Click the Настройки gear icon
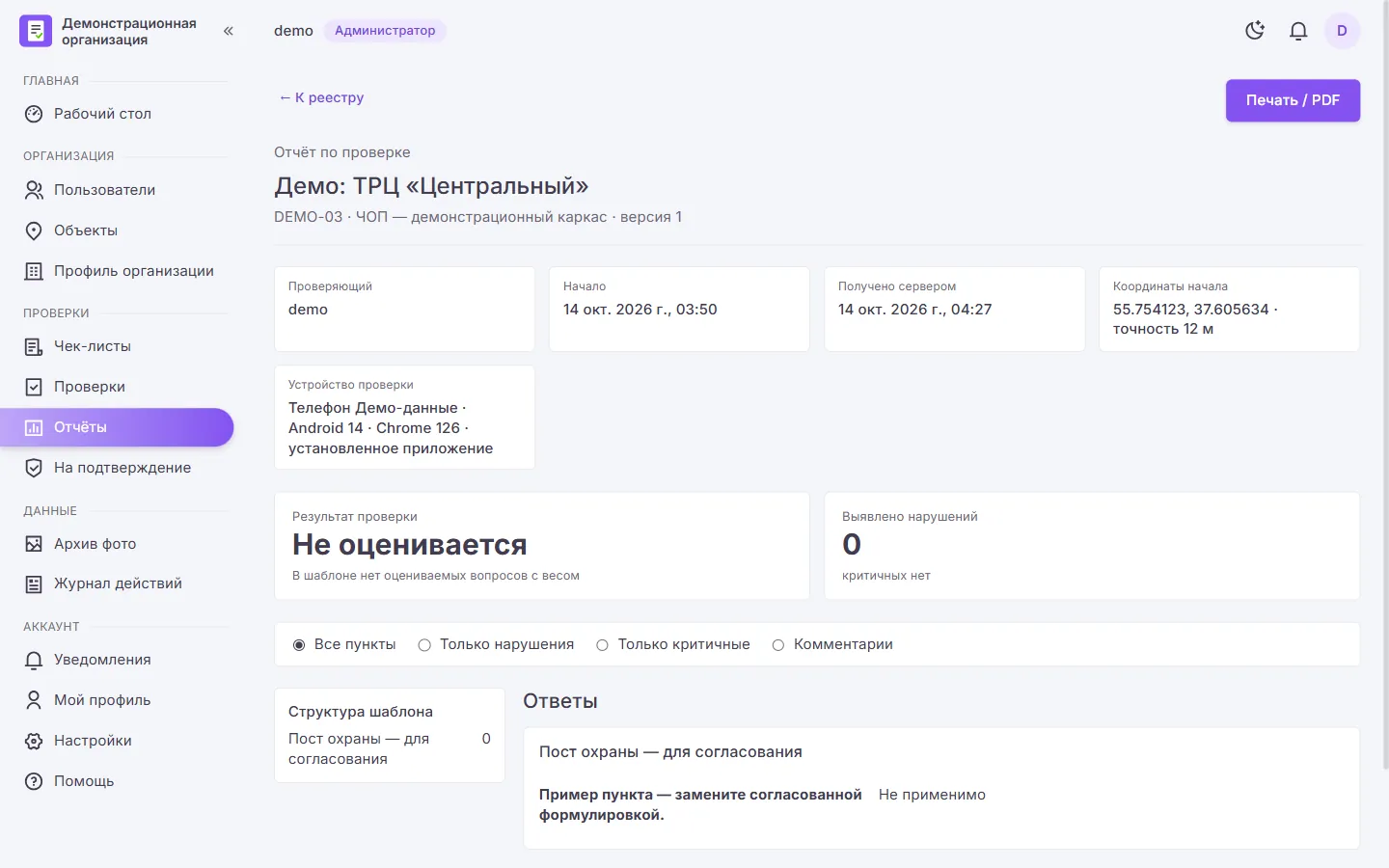 click(x=34, y=741)
